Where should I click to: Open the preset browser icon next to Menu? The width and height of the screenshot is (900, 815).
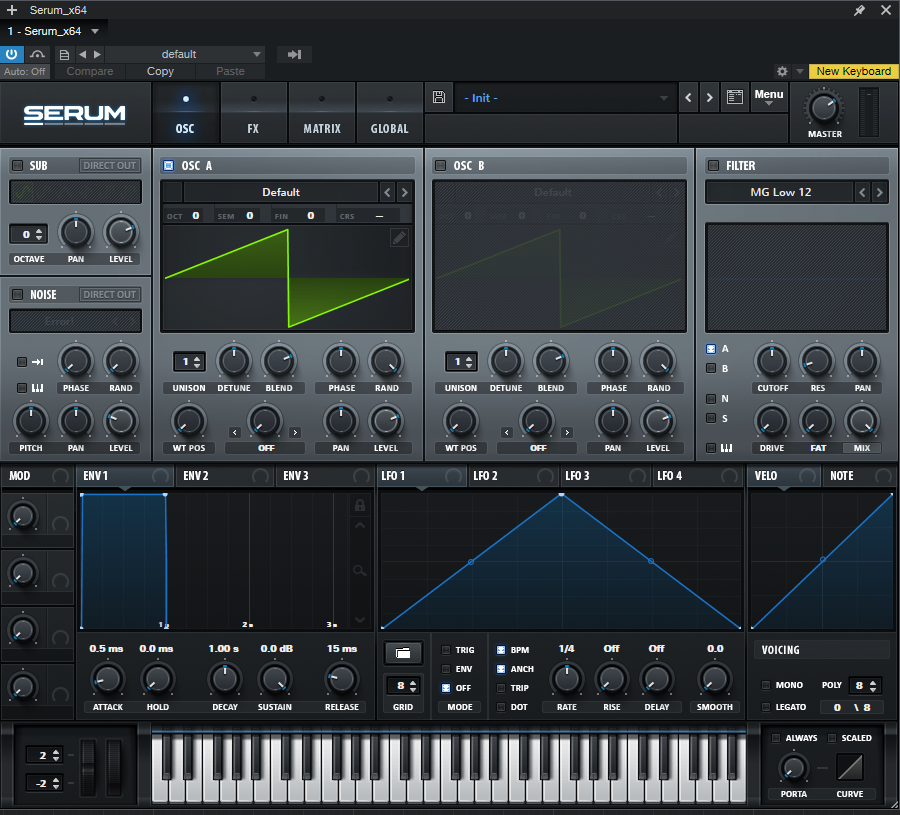[x=735, y=97]
